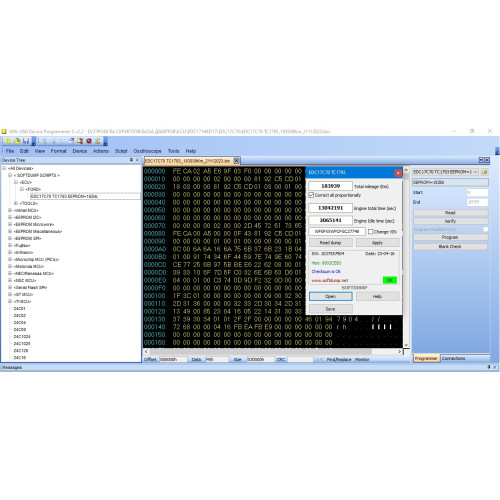
Task: Collapse the ECU tree node
Action: [16, 182]
